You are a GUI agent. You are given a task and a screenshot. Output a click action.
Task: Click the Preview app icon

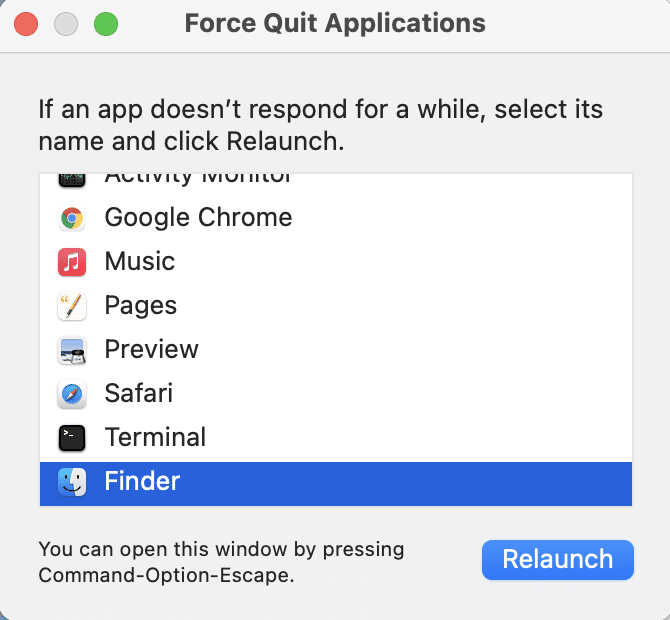click(x=72, y=350)
